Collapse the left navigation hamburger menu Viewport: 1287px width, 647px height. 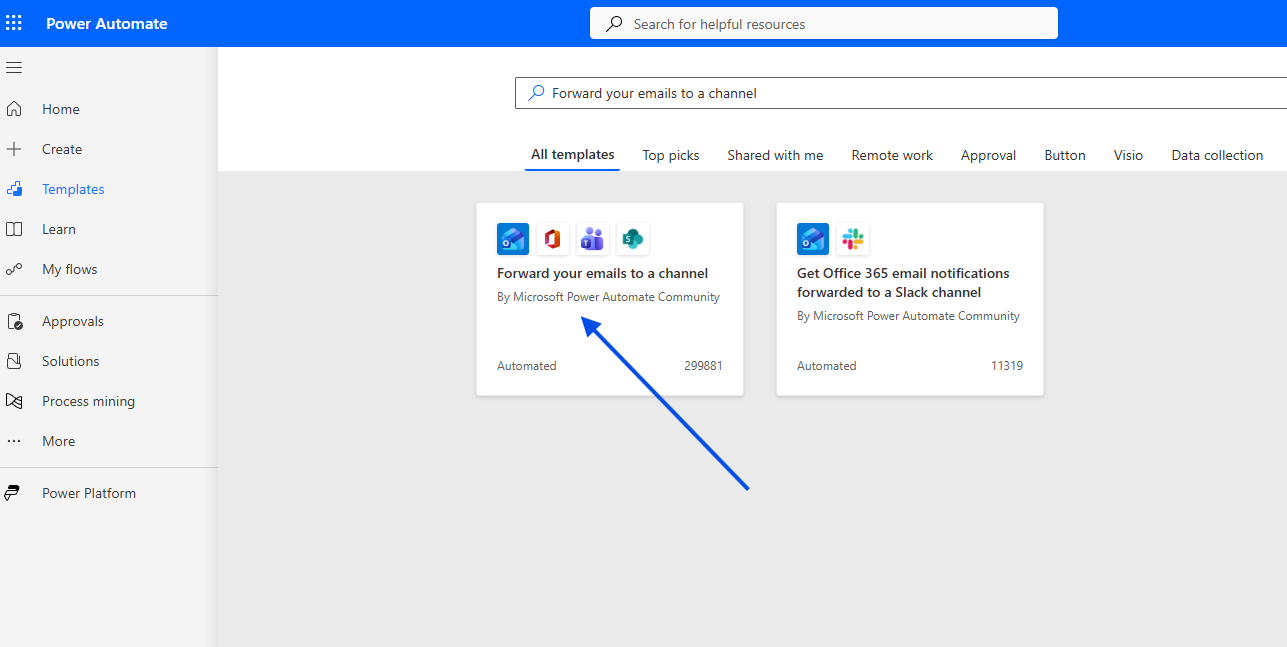click(x=14, y=68)
